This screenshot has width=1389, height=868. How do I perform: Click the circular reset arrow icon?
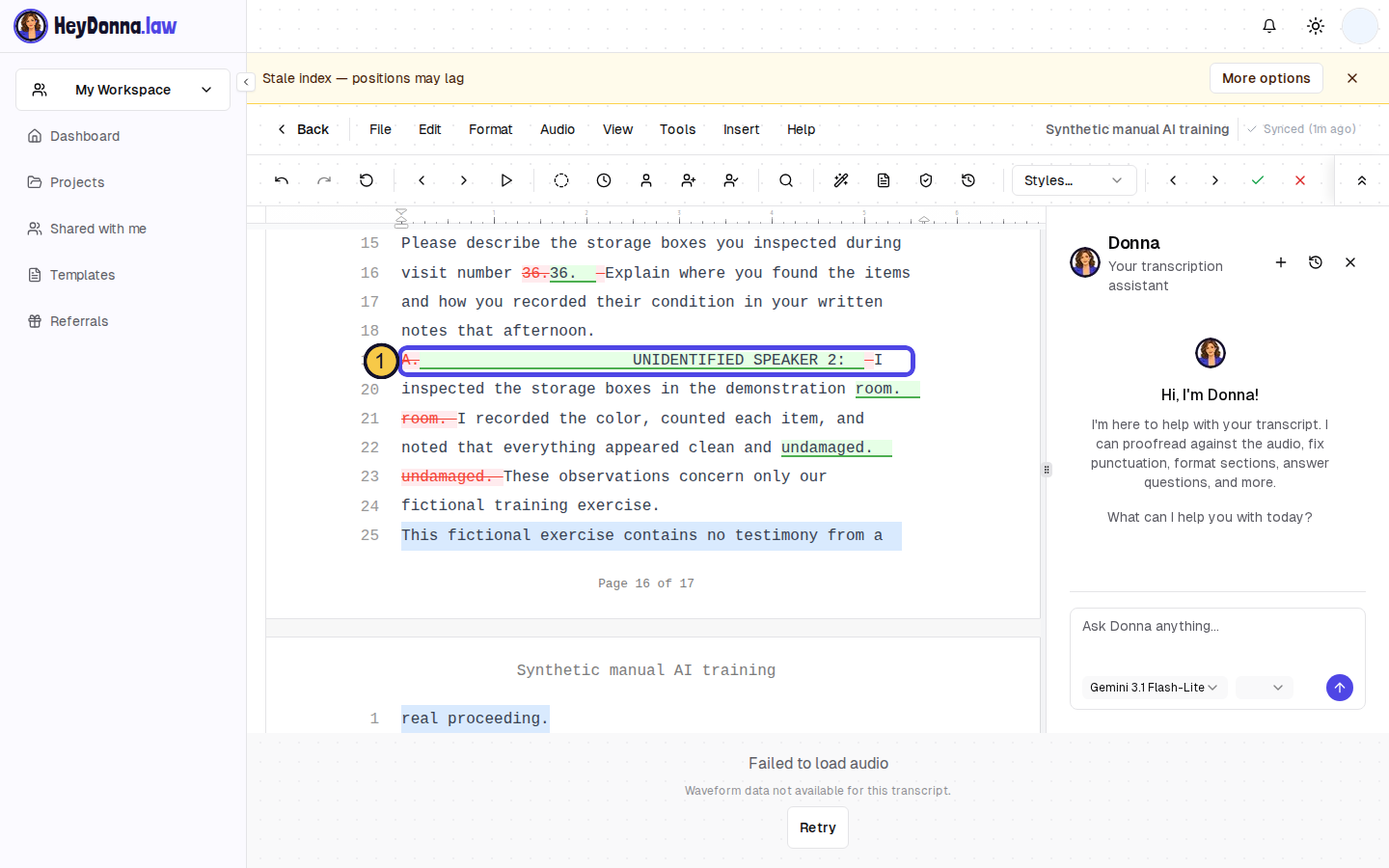click(x=367, y=180)
